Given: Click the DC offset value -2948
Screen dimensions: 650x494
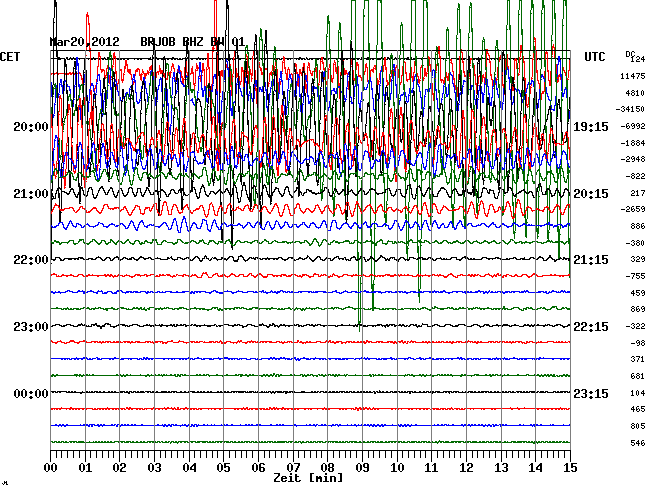Looking at the screenshot, I should click(633, 159).
